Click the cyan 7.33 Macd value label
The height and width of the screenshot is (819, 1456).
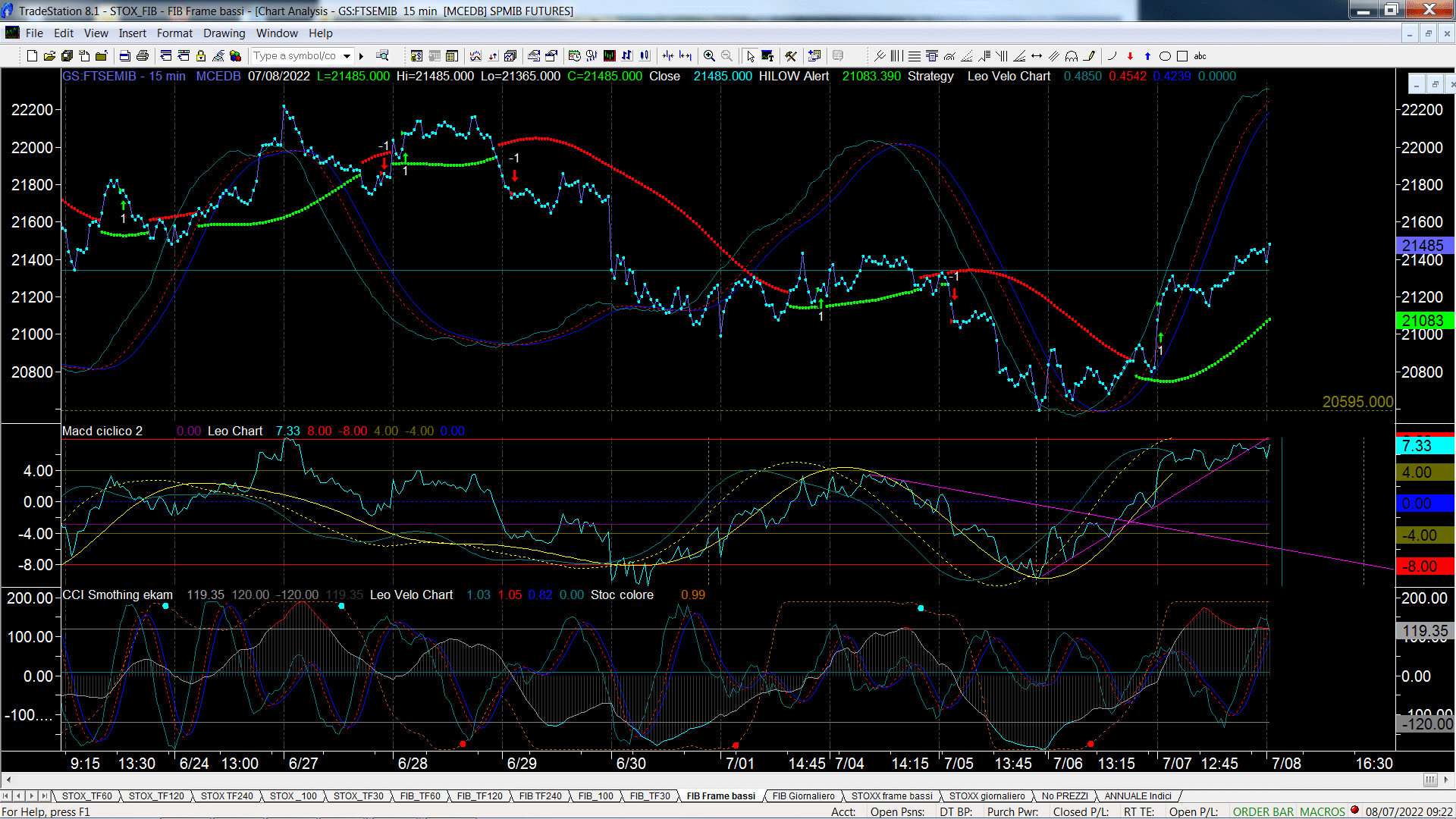pyautogui.click(x=1425, y=446)
